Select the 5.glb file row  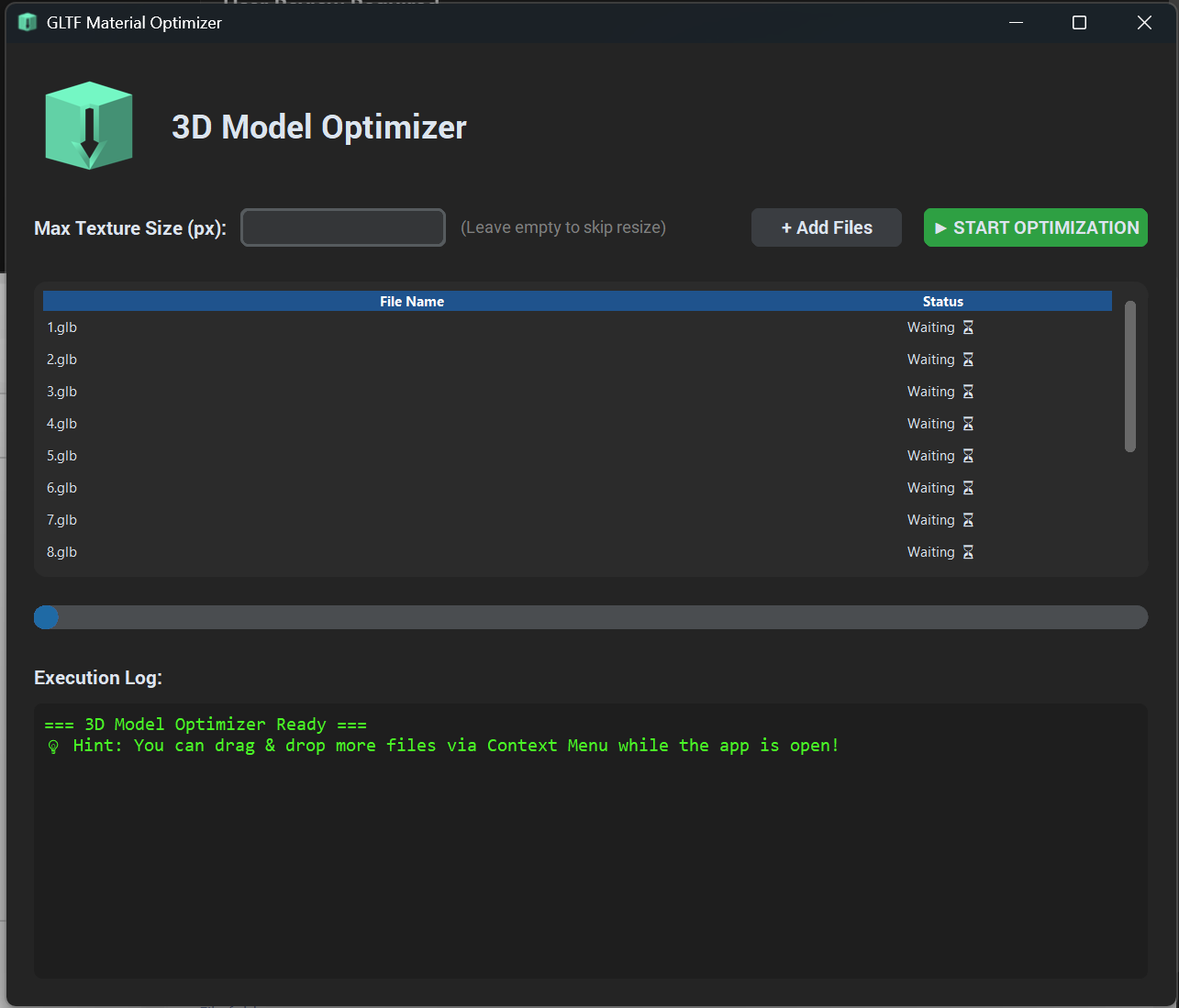point(577,456)
